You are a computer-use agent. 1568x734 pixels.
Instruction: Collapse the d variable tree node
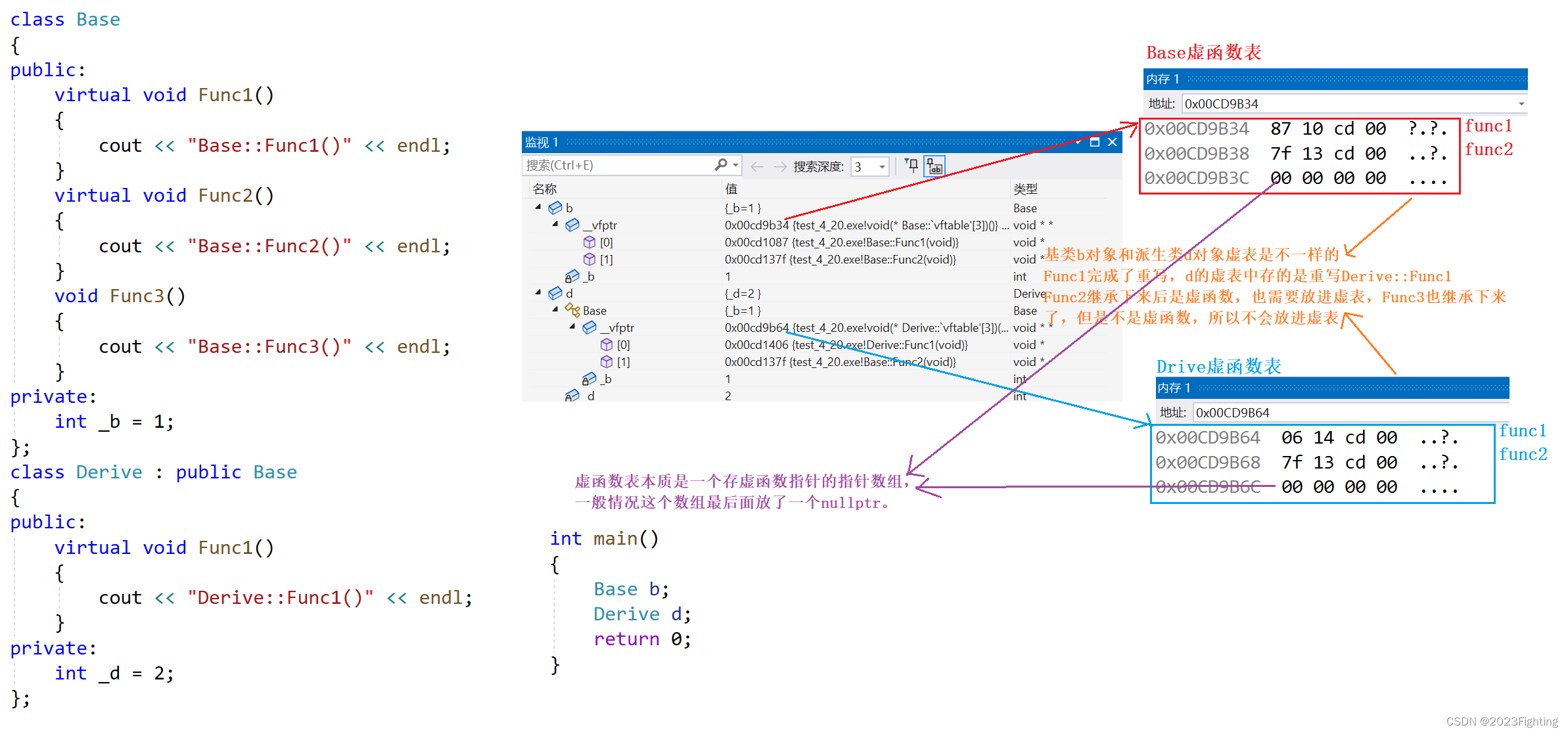[538, 292]
